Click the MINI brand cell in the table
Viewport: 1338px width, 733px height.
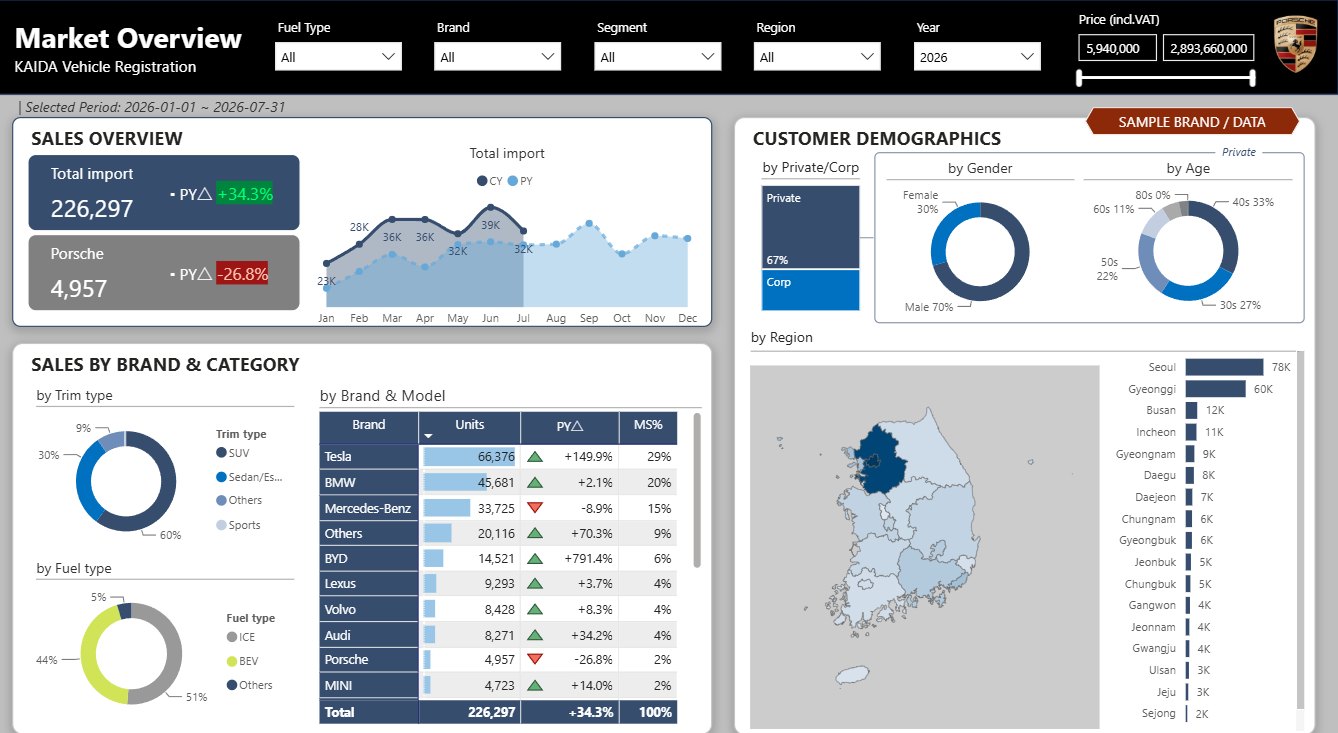click(x=368, y=685)
